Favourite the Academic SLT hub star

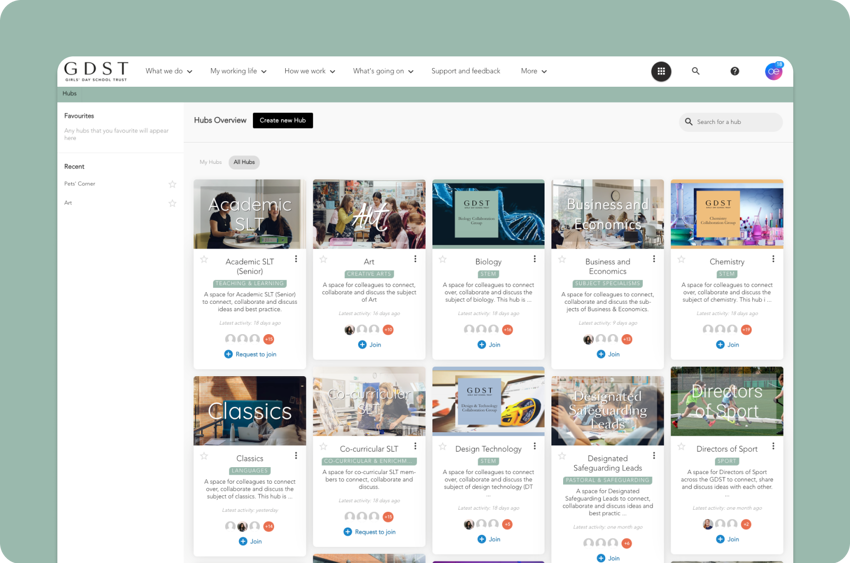pos(204,259)
